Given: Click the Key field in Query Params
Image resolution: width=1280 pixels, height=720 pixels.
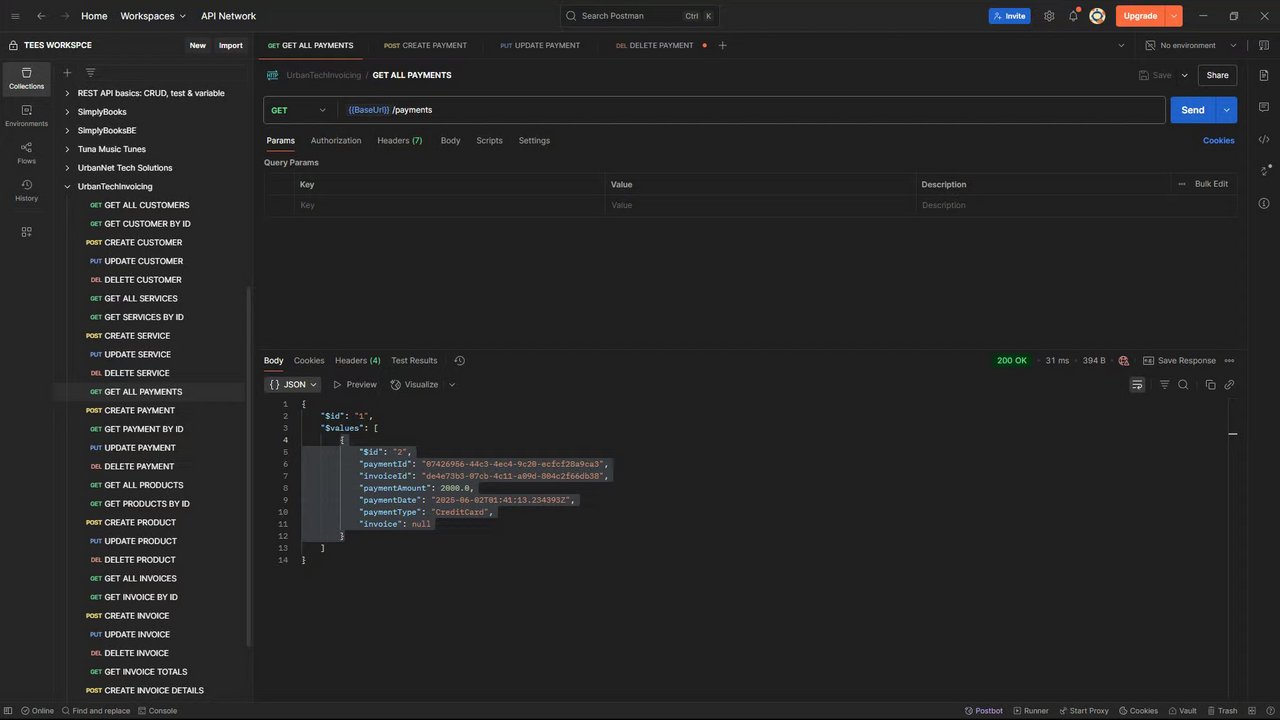Looking at the screenshot, I should tap(450, 205).
